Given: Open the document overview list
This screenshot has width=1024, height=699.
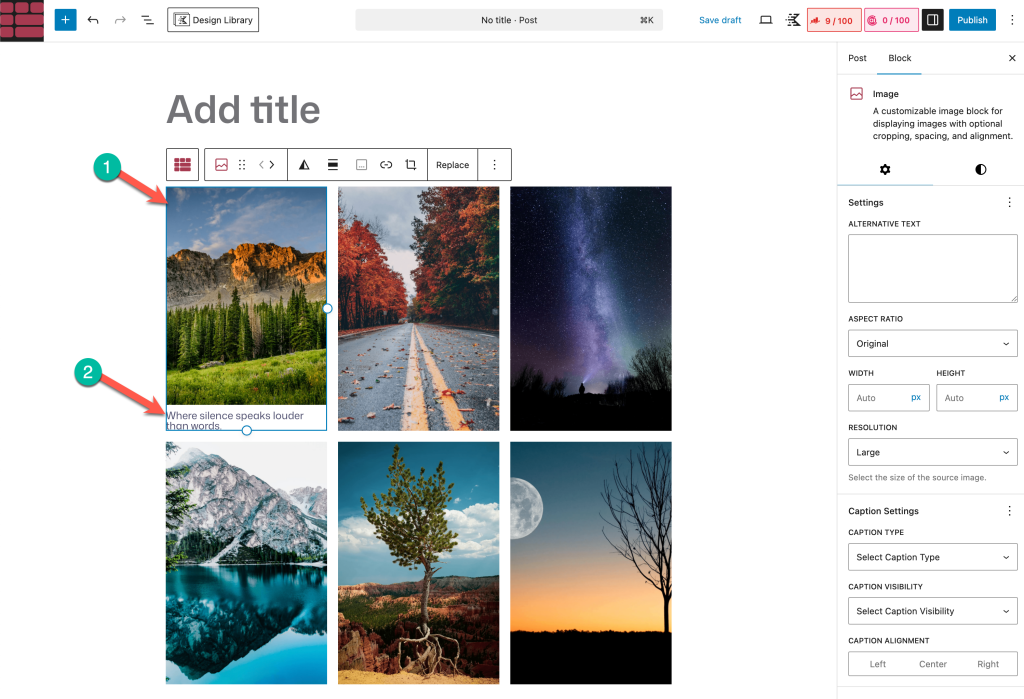Looking at the screenshot, I should pos(147,20).
